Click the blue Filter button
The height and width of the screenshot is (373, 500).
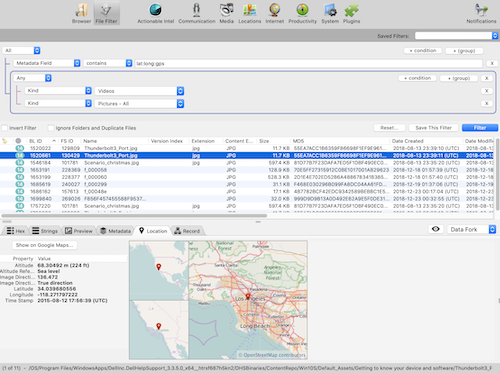click(480, 128)
